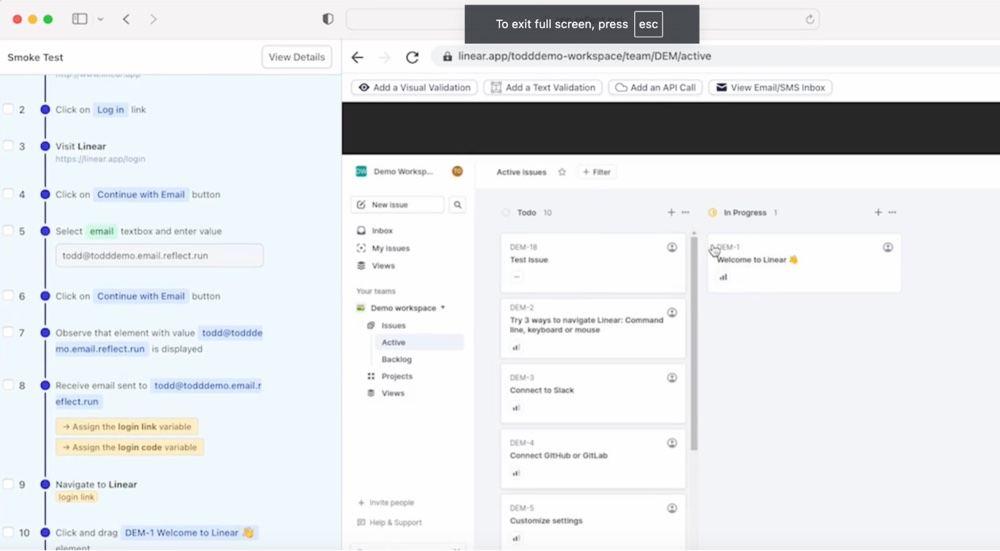Click the email value field in step 5
The height and width of the screenshot is (551, 1000).
(159, 255)
